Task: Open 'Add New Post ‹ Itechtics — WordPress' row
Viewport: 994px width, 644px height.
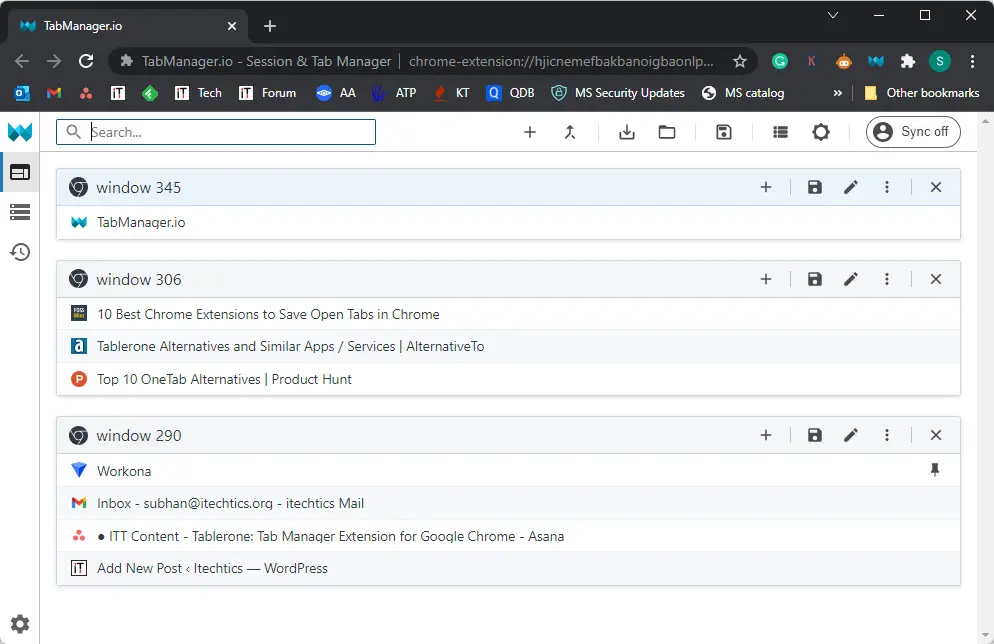Action: [508, 568]
